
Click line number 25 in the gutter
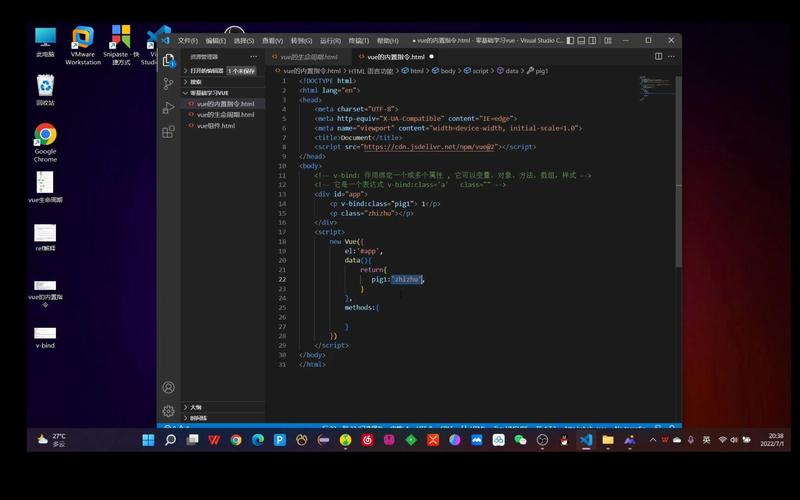(282, 308)
